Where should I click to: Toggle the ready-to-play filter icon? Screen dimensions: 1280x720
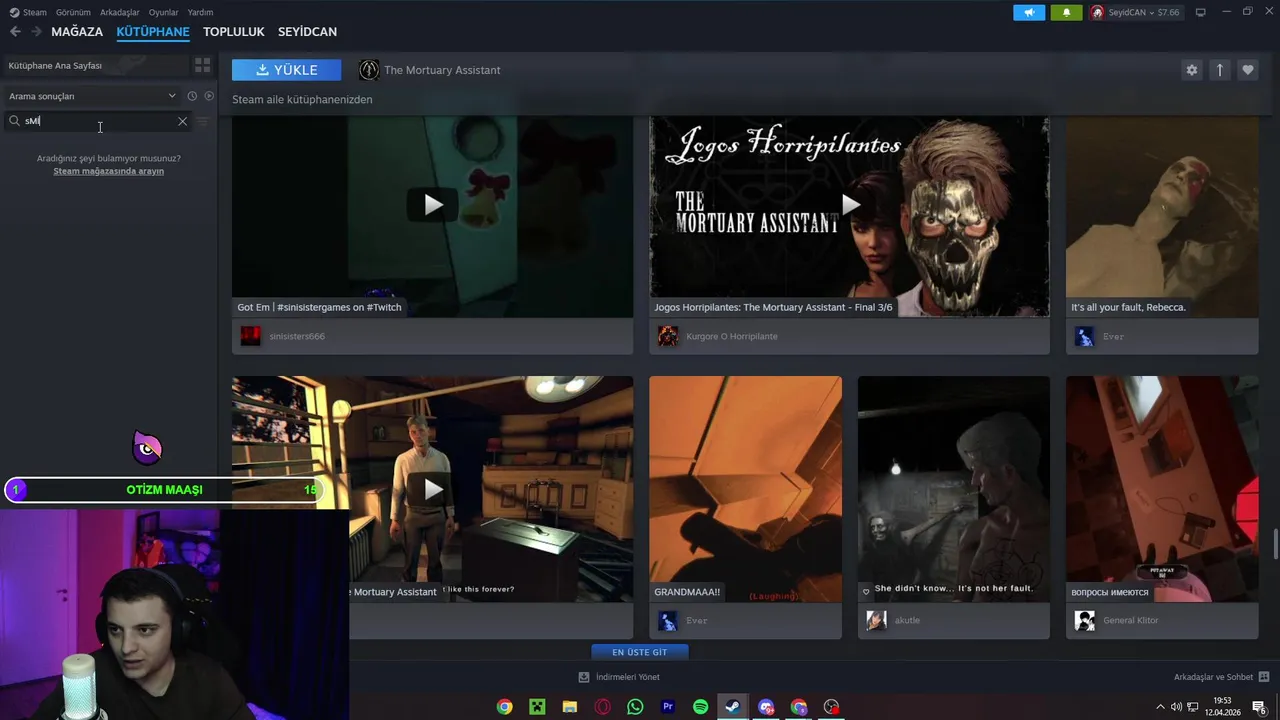pos(209,96)
